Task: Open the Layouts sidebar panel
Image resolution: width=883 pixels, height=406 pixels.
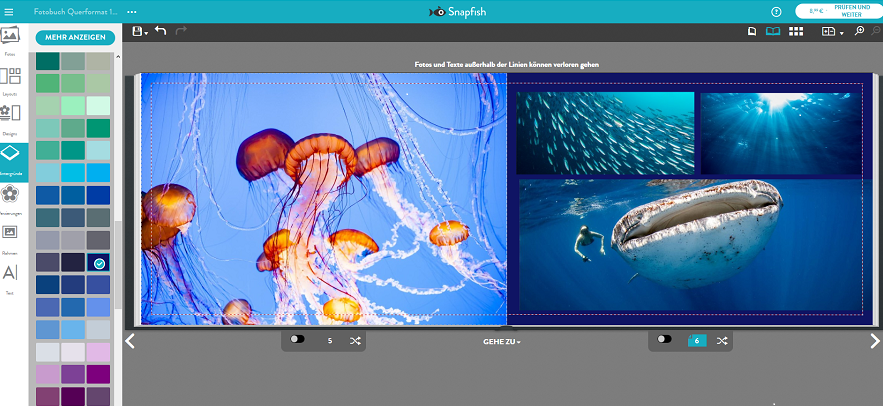Action: pyautogui.click(x=10, y=82)
